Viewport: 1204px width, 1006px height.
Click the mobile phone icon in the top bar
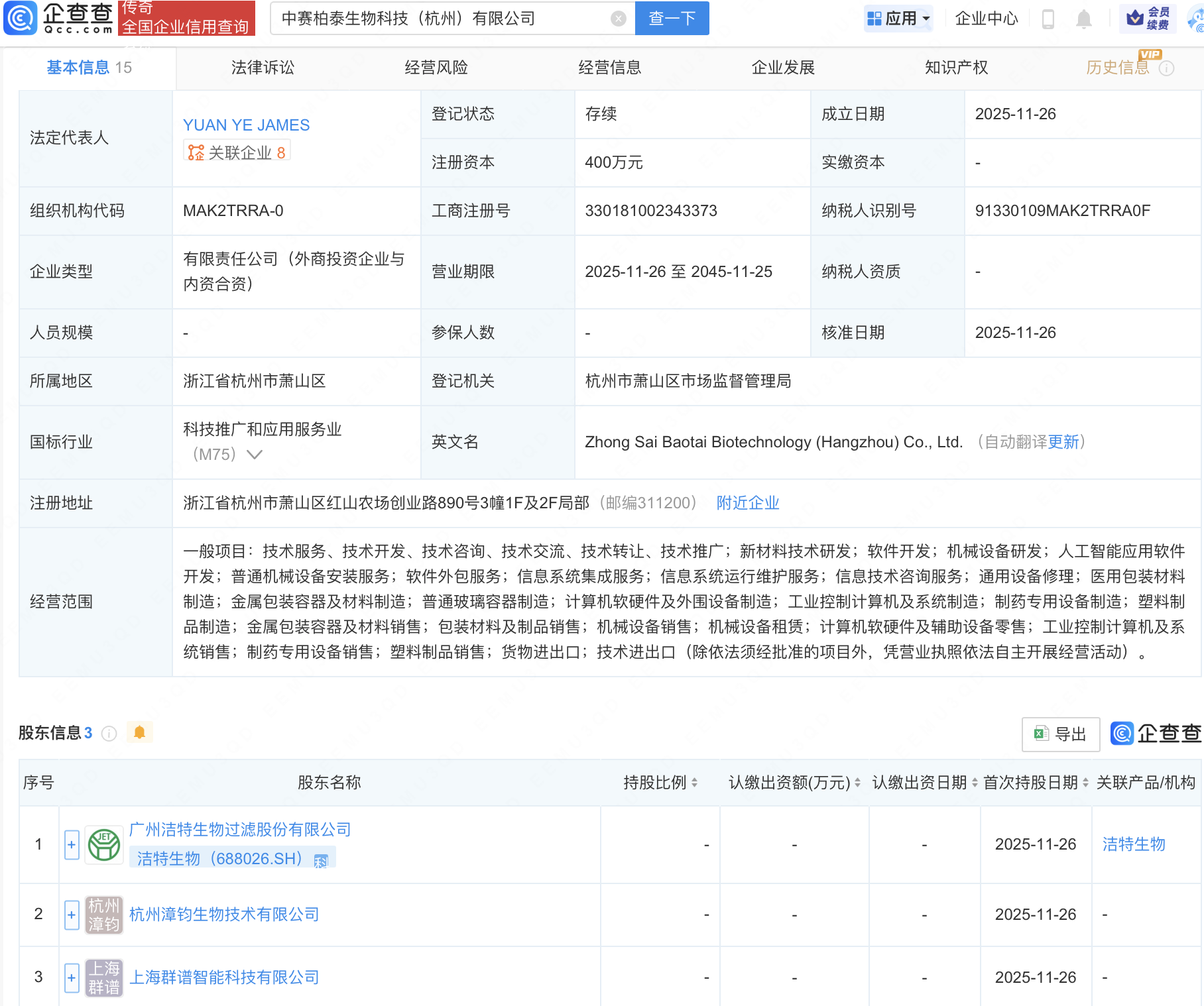click(1048, 19)
